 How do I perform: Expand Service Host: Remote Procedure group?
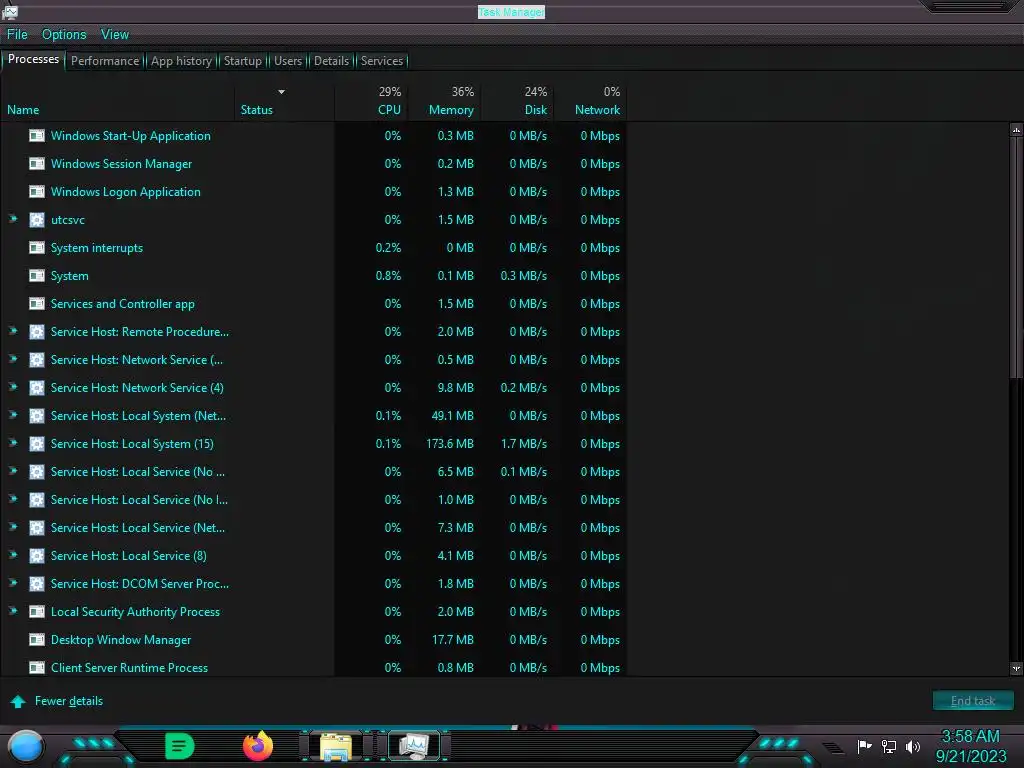(x=12, y=330)
